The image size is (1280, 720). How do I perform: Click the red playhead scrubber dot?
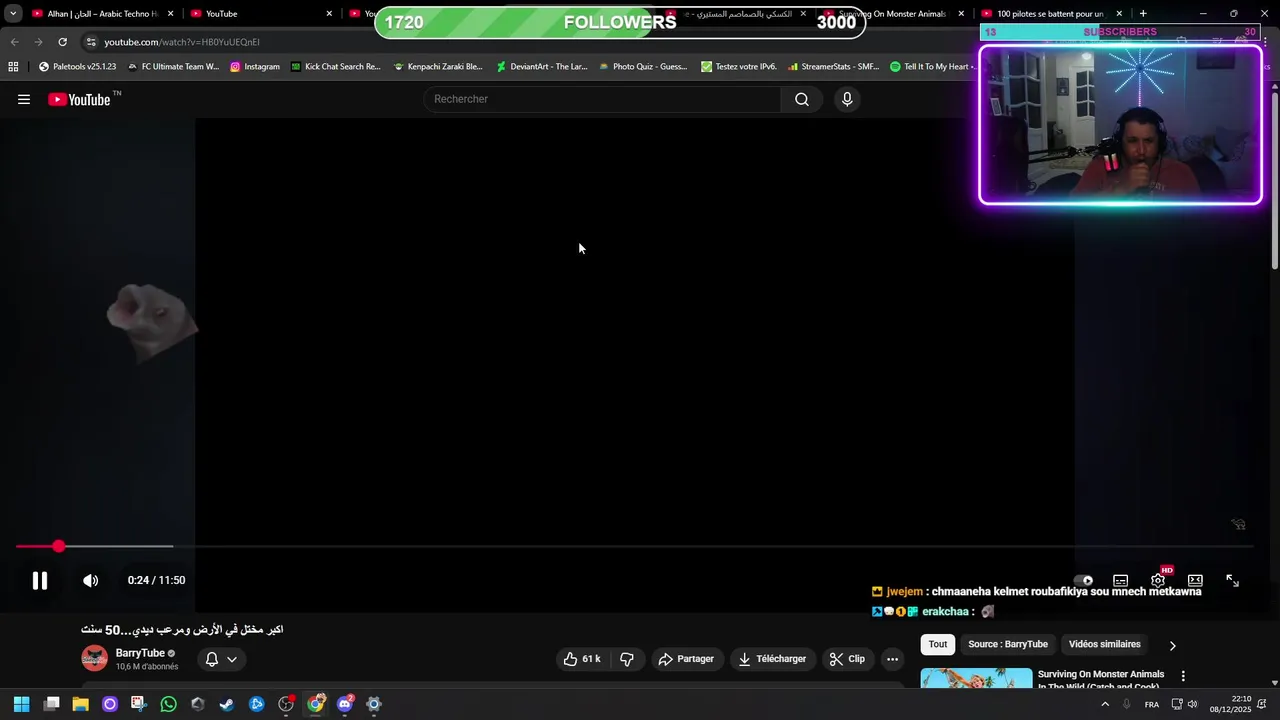tap(59, 546)
